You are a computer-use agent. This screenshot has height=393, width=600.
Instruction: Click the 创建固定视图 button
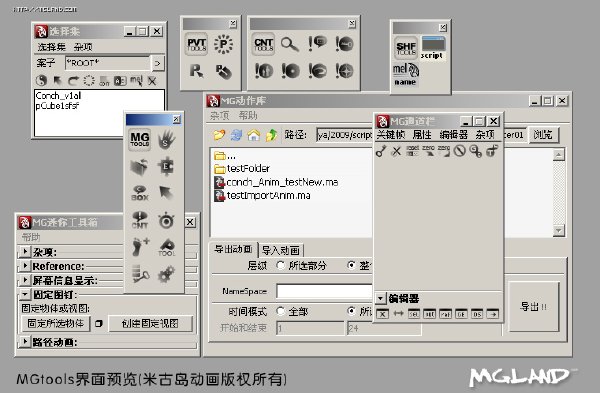tap(150, 323)
